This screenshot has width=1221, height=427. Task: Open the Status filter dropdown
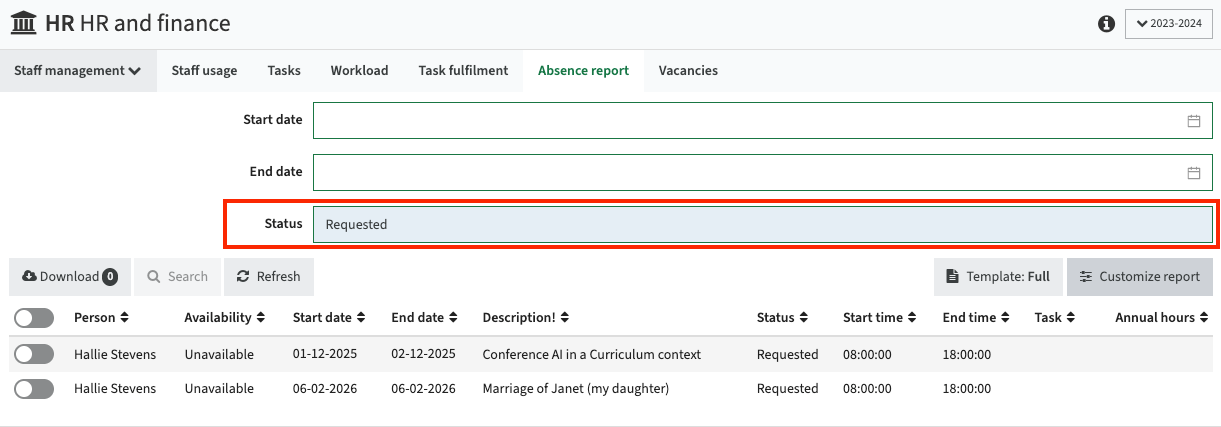[762, 224]
